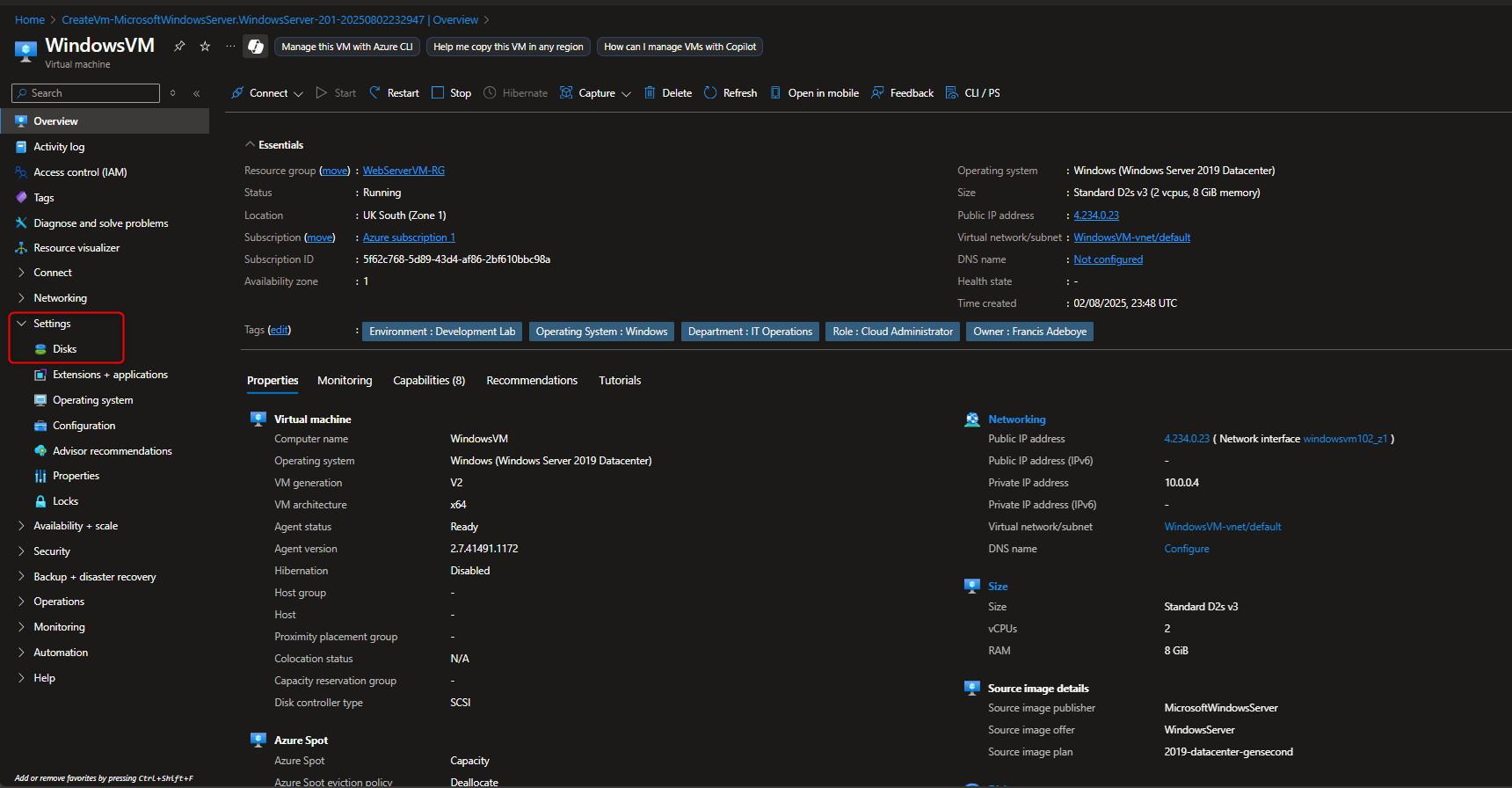Go to Home breadcrumb
Image resolution: width=1512 pixels, height=788 pixels.
click(30, 19)
